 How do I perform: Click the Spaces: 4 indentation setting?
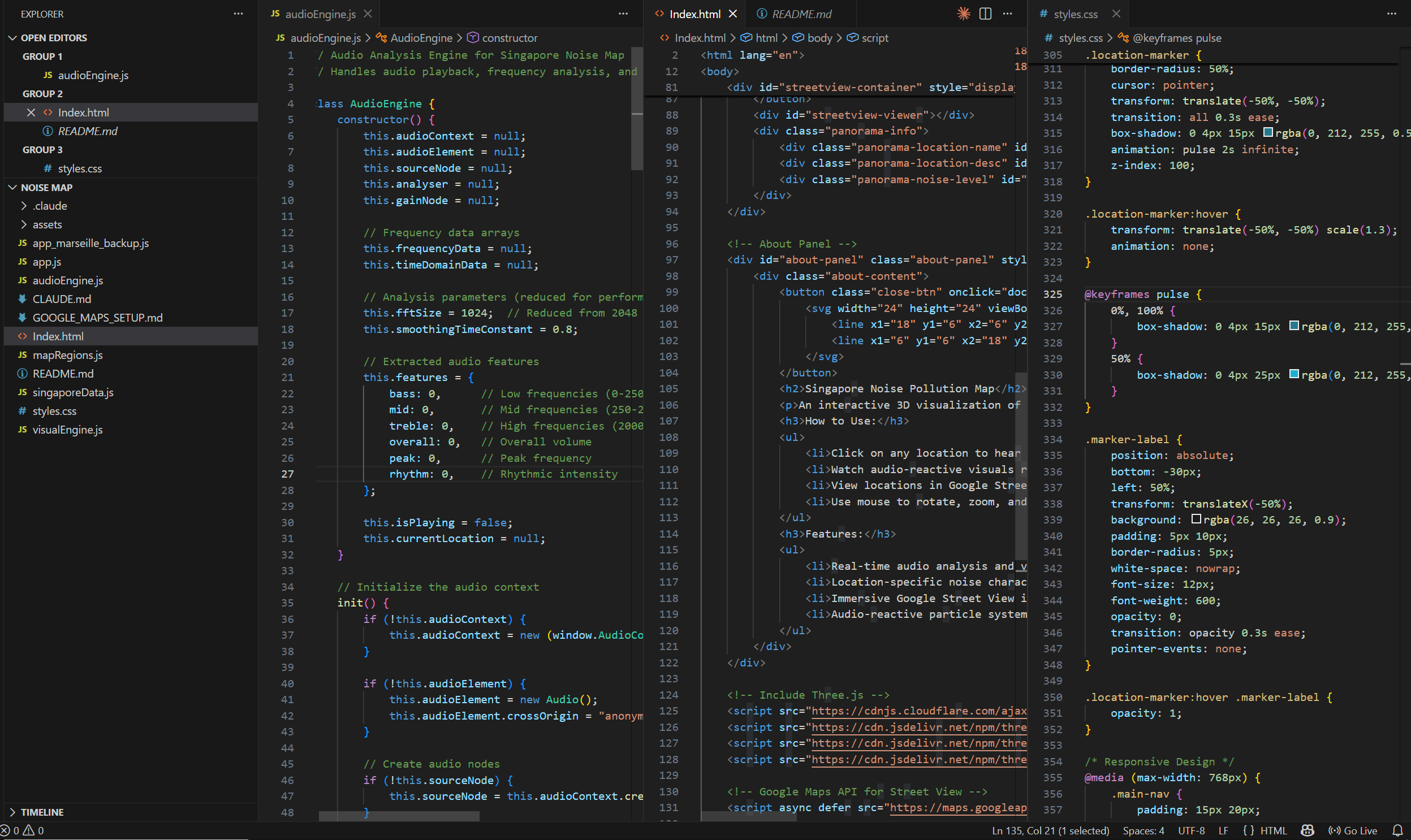[x=1143, y=830]
